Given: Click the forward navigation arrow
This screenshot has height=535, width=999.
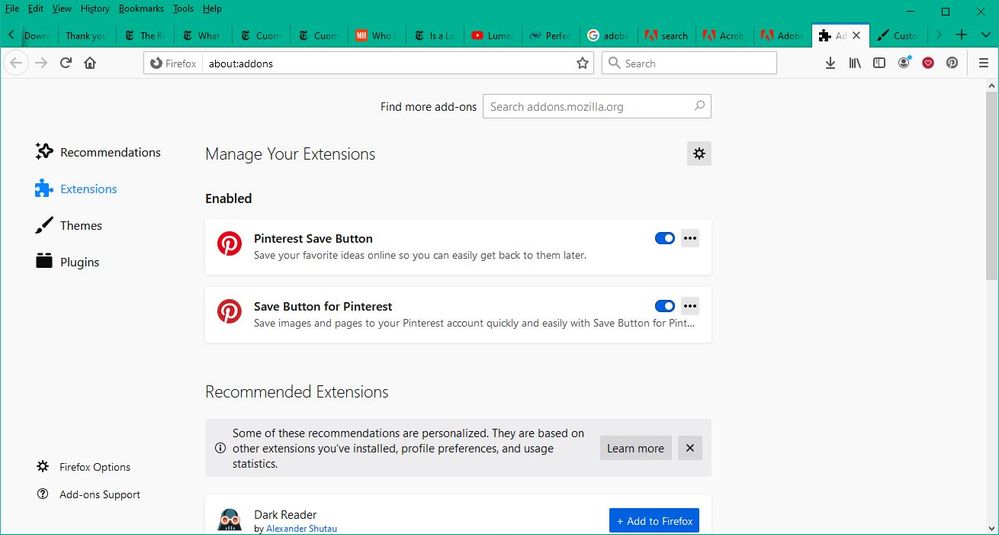Looking at the screenshot, I should click(41, 63).
